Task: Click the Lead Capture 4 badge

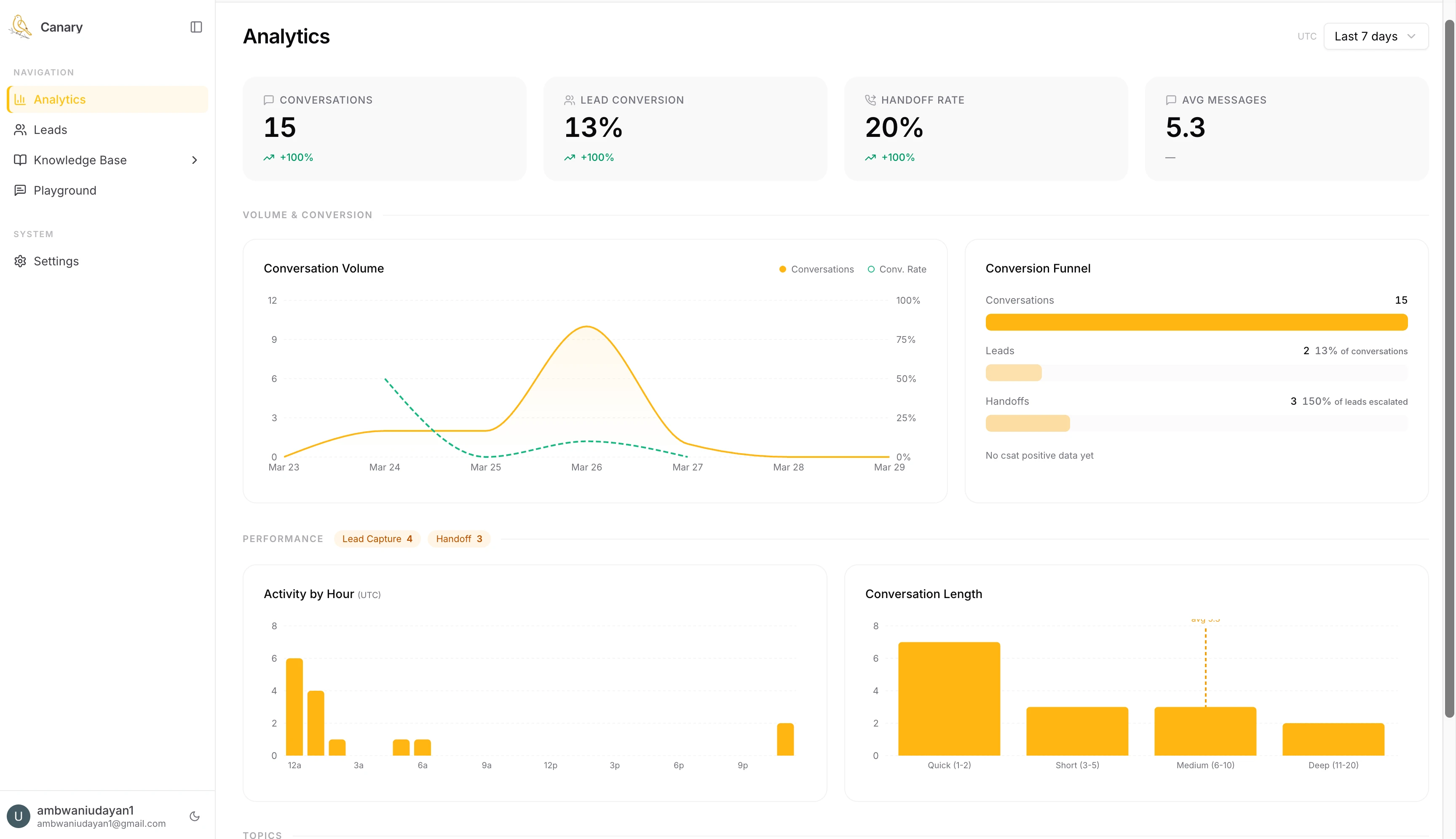Action: point(377,539)
